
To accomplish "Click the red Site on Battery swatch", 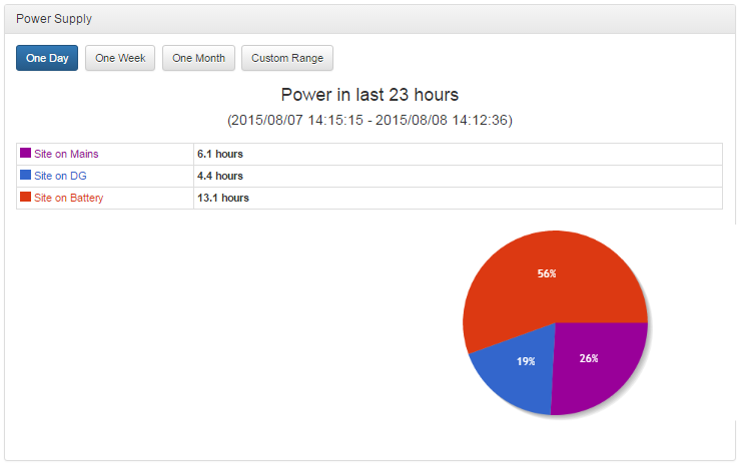I will (x=25, y=197).
